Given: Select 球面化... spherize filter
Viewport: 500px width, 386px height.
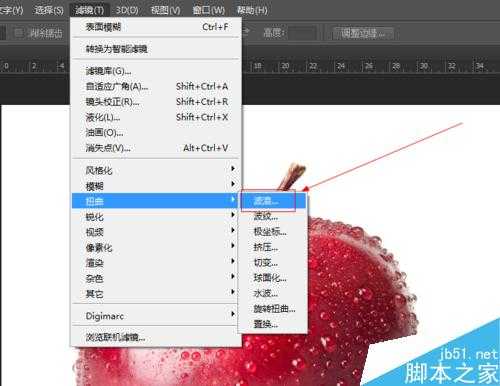Looking at the screenshot, I should pos(273,278).
